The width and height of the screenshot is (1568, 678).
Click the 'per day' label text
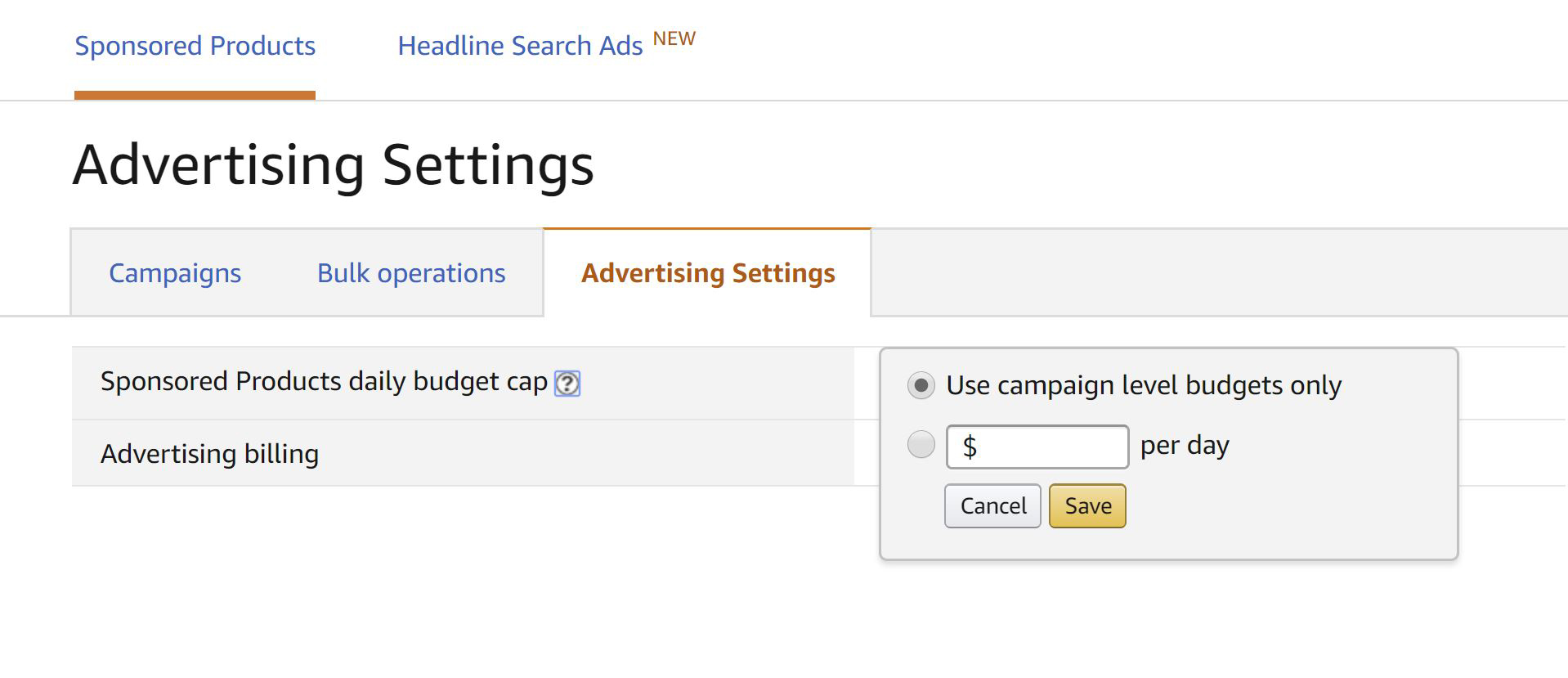pos(1185,446)
